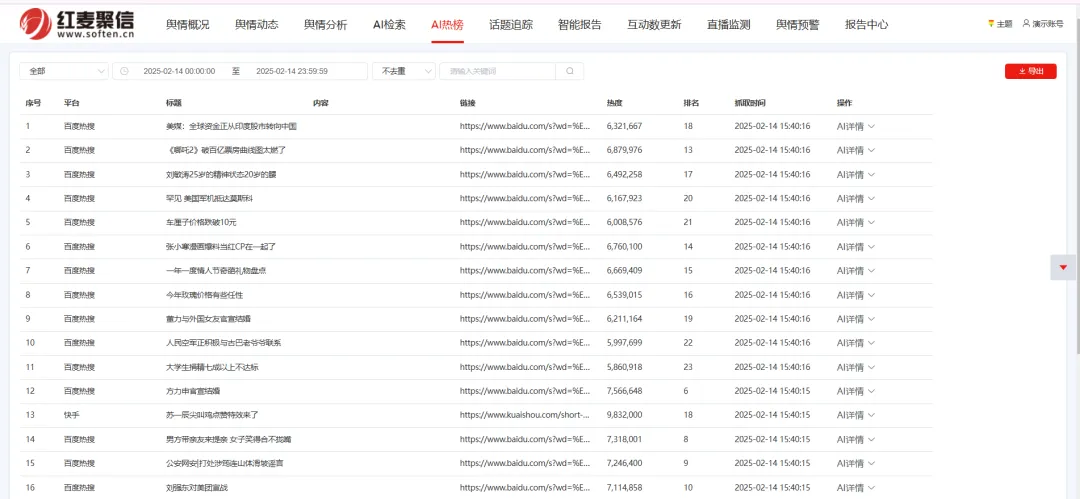Screen dimensions: 1080x499
Task: Expand AI详情 for row 8
Action: pyautogui.click(x=855, y=295)
